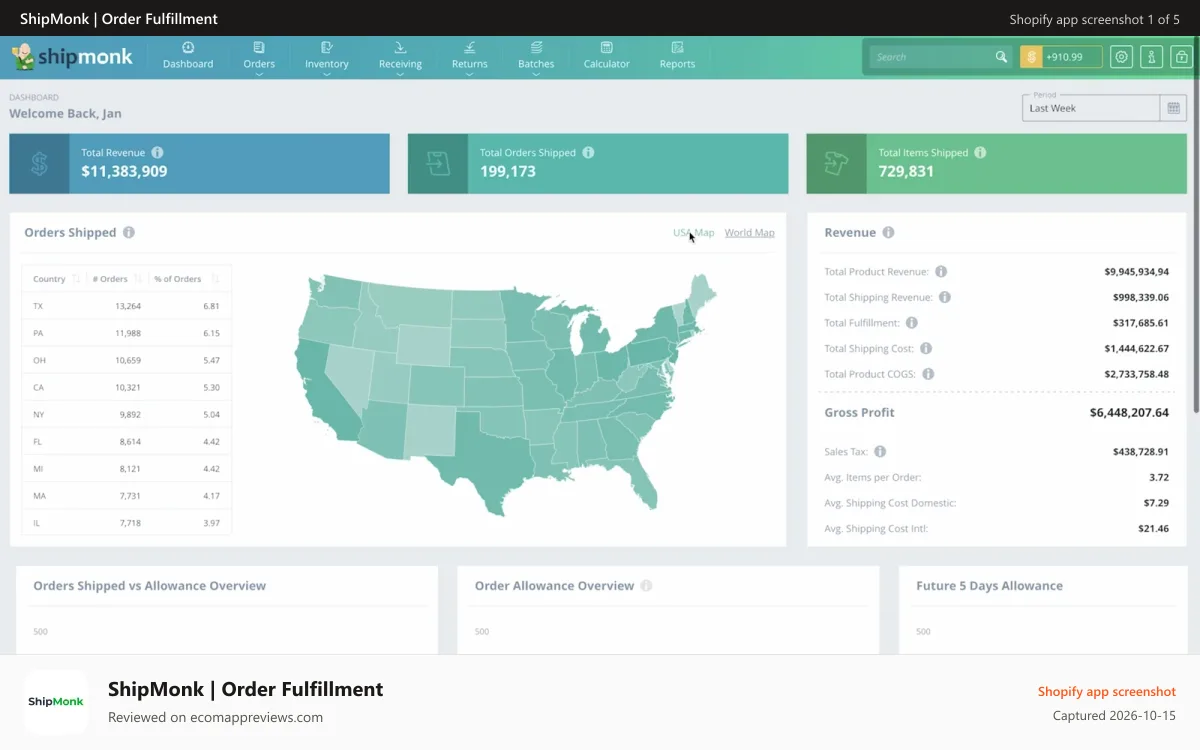Open the user profile icon
This screenshot has height=750, width=1200.
pos(1152,57)
